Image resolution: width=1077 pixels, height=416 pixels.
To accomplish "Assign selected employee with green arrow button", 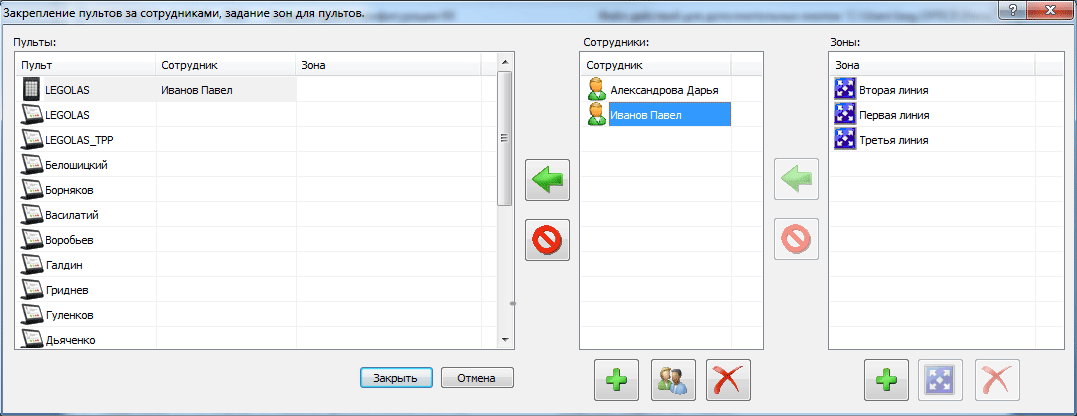I will [x=547, y=180].
